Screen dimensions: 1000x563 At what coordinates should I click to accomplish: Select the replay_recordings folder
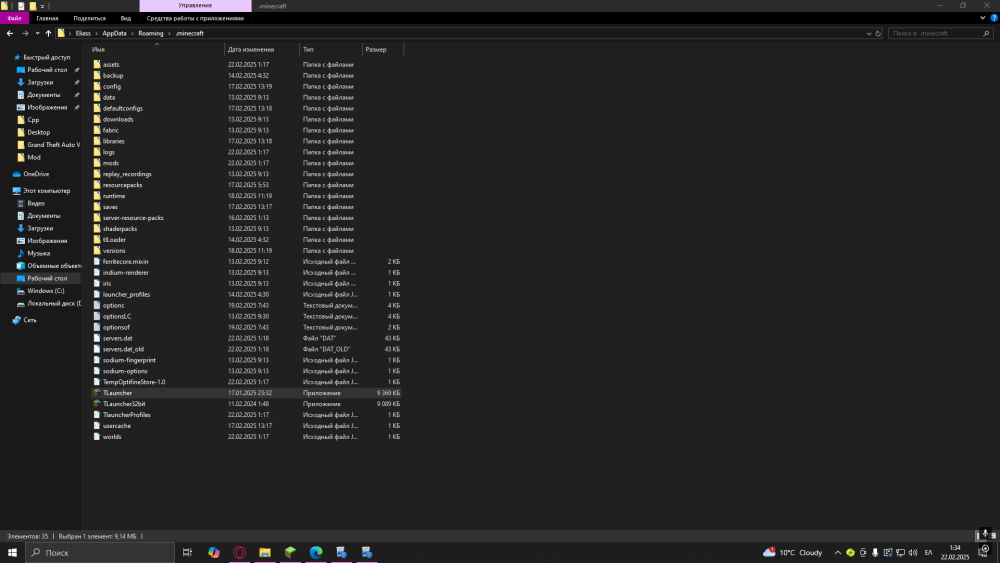click(x=127, y=174)
